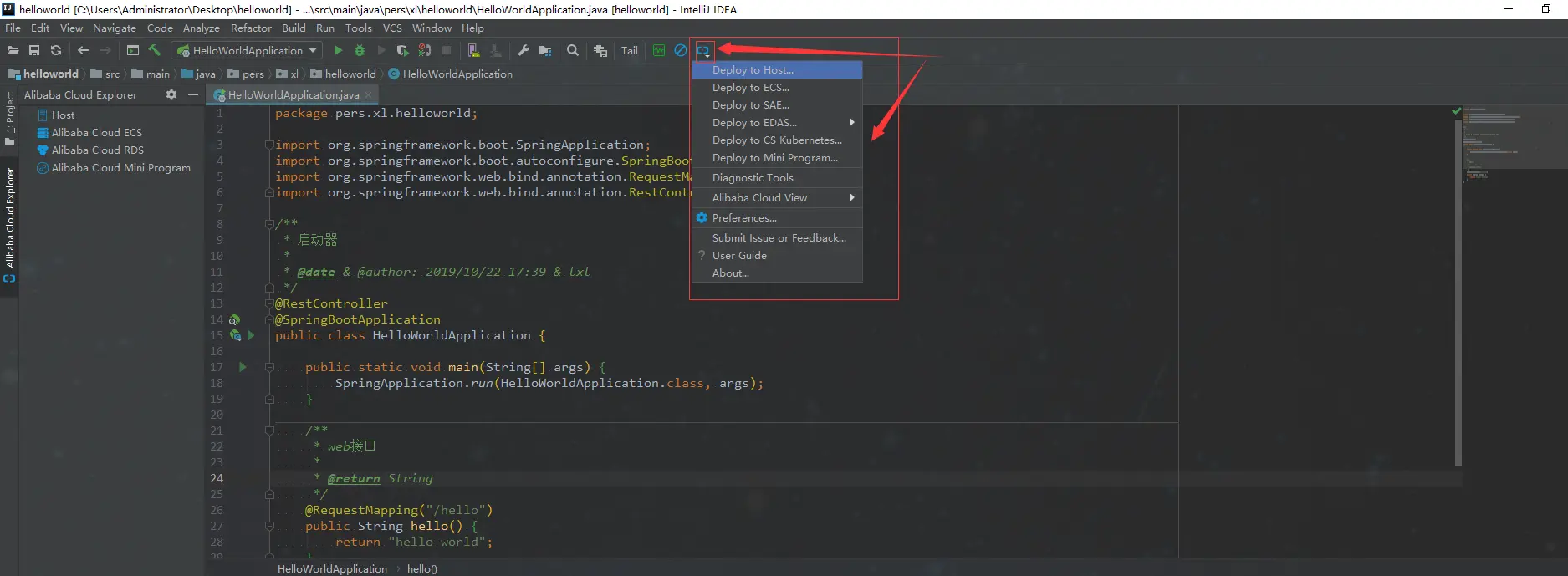Viewport: 1568px width, 576px height.
Task: Open the HelloWorldApplication run configuration dropdown
Action: point(247,50)
